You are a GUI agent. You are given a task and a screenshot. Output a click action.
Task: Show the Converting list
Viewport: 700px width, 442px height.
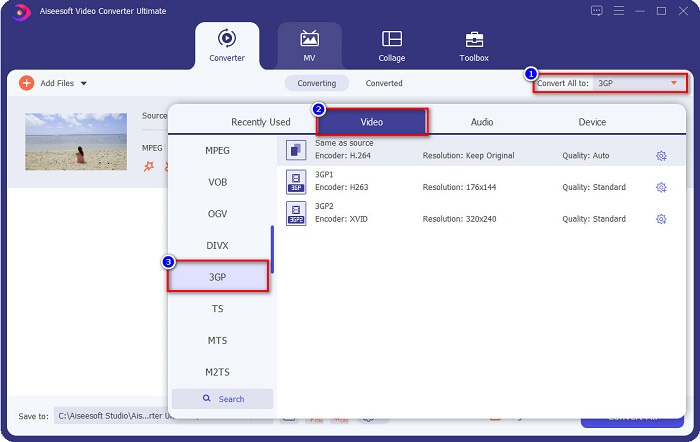317,83
